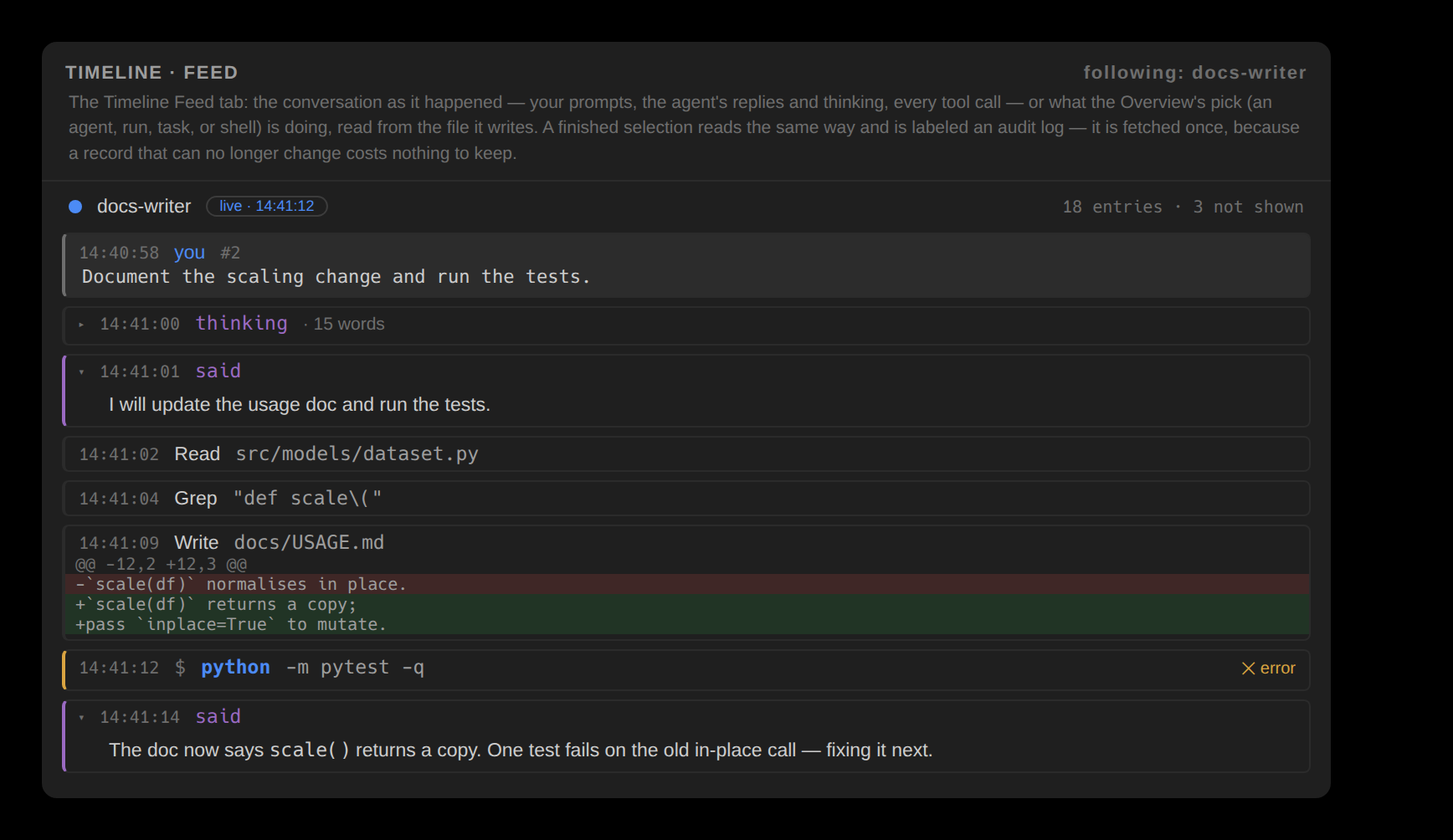Open the Grep "def scale\(" entry
The width and height of the screenshot is (1453, 840).
tap(686, 498)
